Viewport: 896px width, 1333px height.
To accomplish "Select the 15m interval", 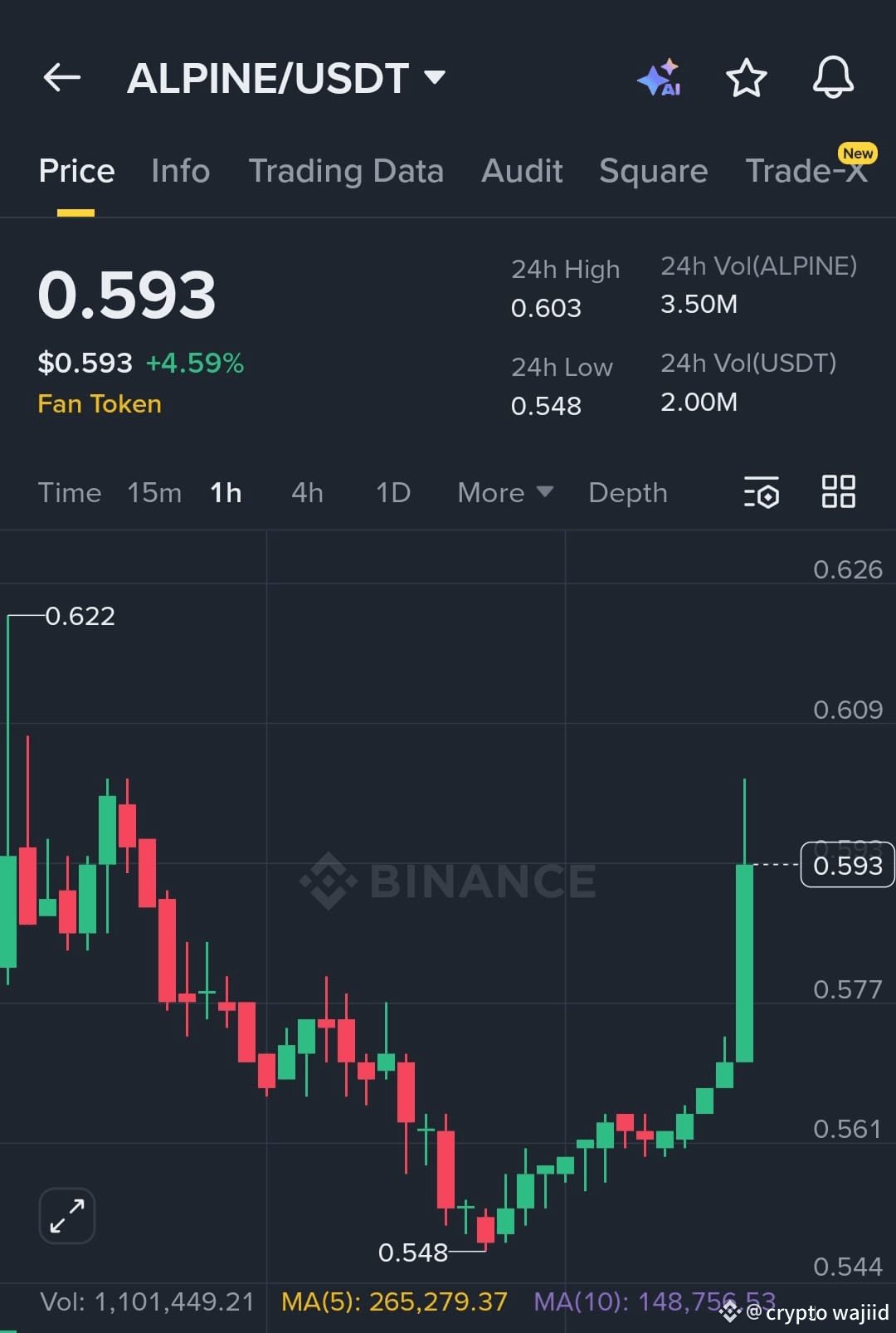I will coord(154,493).
